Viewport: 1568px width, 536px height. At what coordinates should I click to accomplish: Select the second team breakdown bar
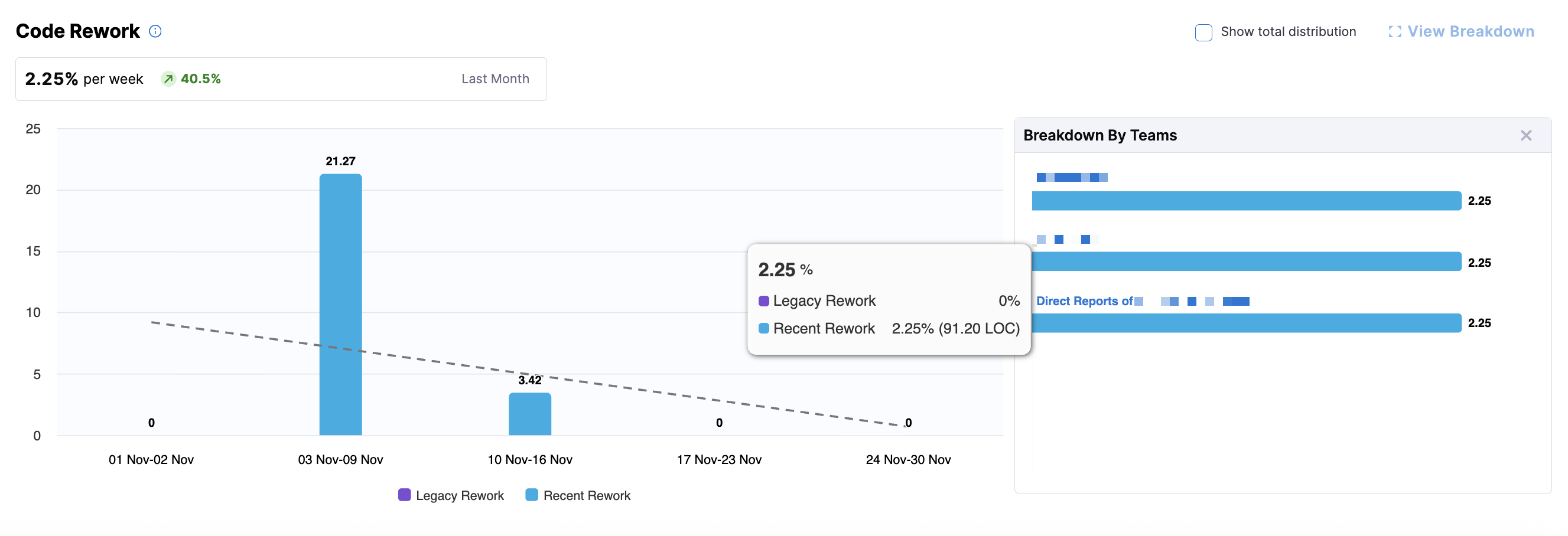click(1246, 262)
